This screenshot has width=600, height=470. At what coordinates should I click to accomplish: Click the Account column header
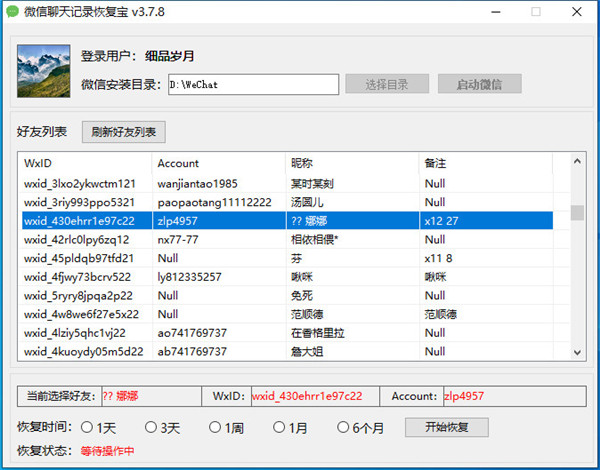pos(218,163)
